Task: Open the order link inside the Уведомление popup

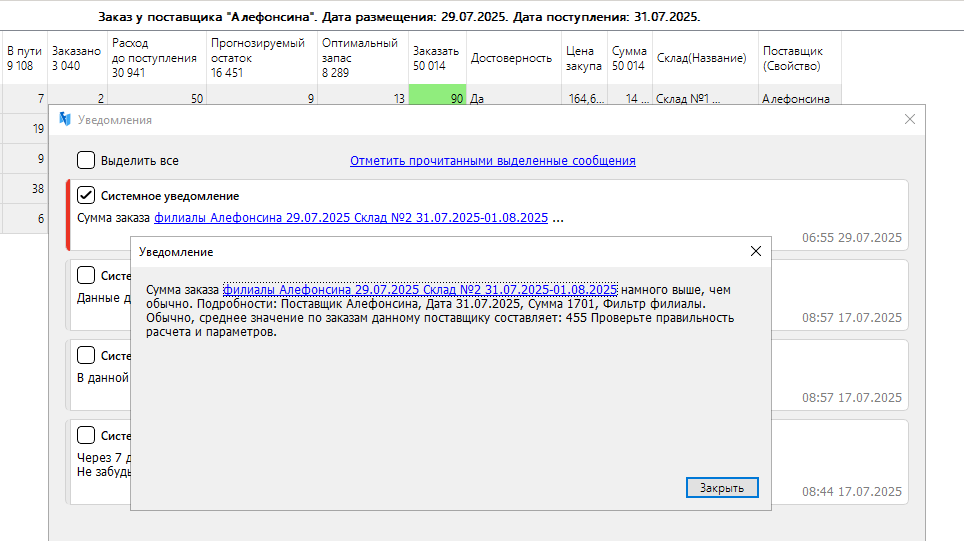Action: (x=419, y=289)
